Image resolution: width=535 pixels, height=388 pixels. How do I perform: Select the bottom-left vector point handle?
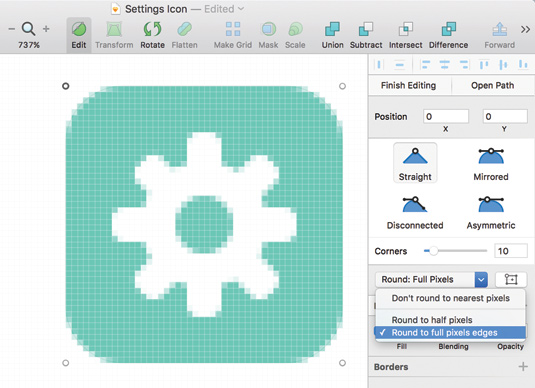pyautogui.click(x=66, y=363)
